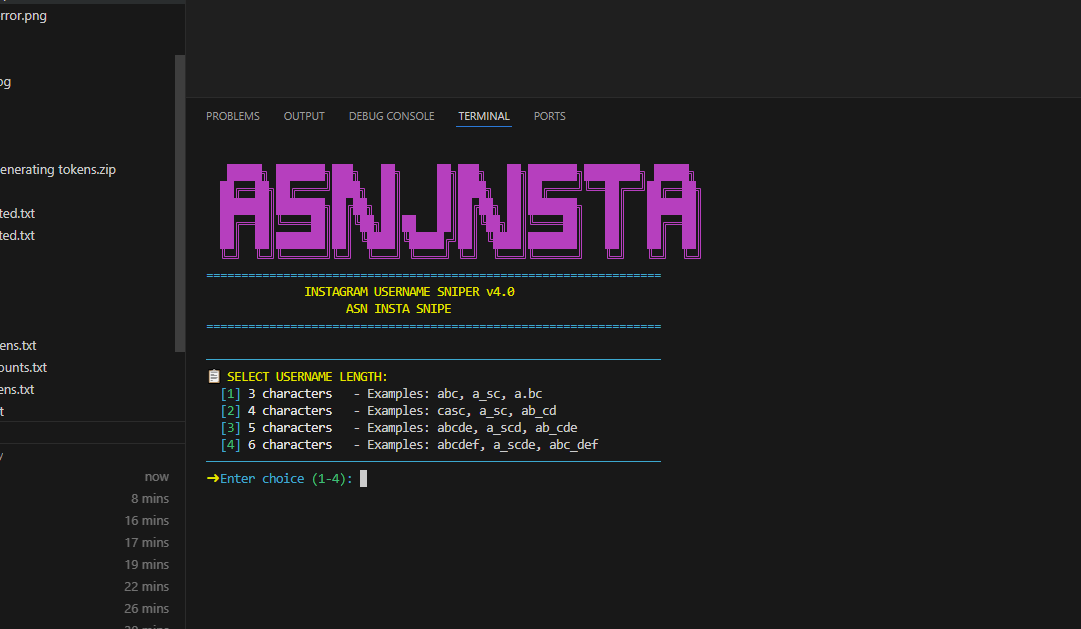Open the file ending in ounts.txt
The height and width of the screenshot is (629, 1081).
pyautogui.click(x=23, y=368)
